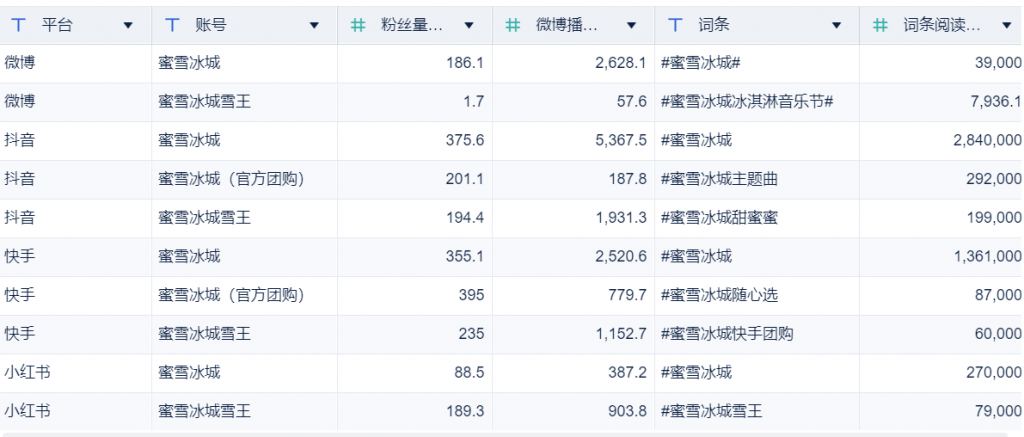Image resolution: width=1024 pixels, height=437 pixels.
Task: Click the cell #蜜雪冰城主题曲
Action: tap(719, 179)
